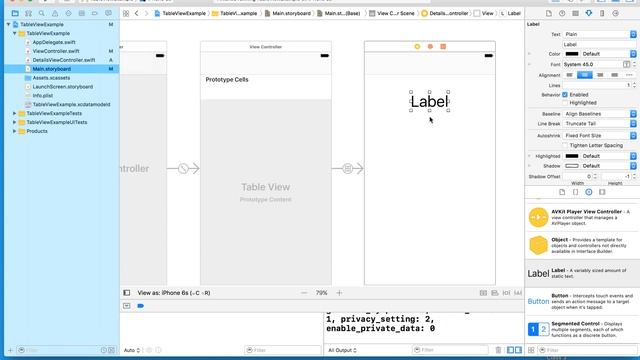Viewport: 640px width, 360px height.
Task: Show the Size inspector
Action: (x=602, y=13)
